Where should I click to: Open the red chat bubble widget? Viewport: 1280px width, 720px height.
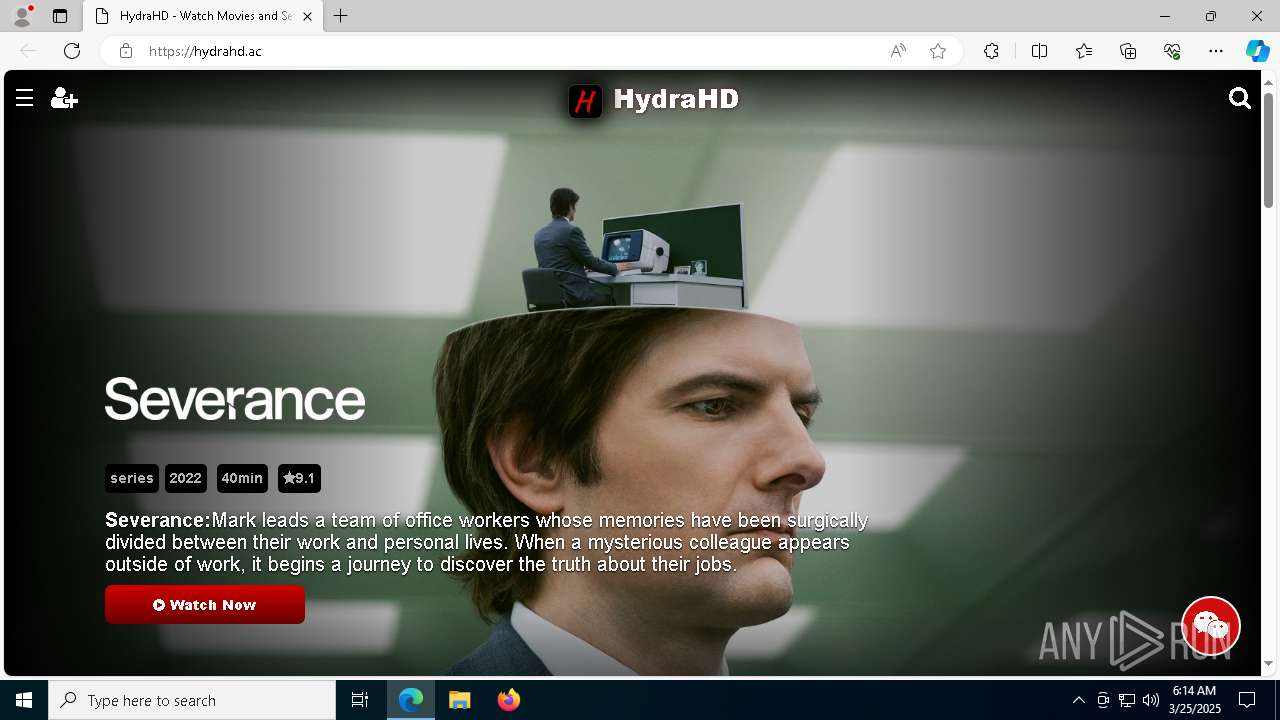[x=1211, y=626]
